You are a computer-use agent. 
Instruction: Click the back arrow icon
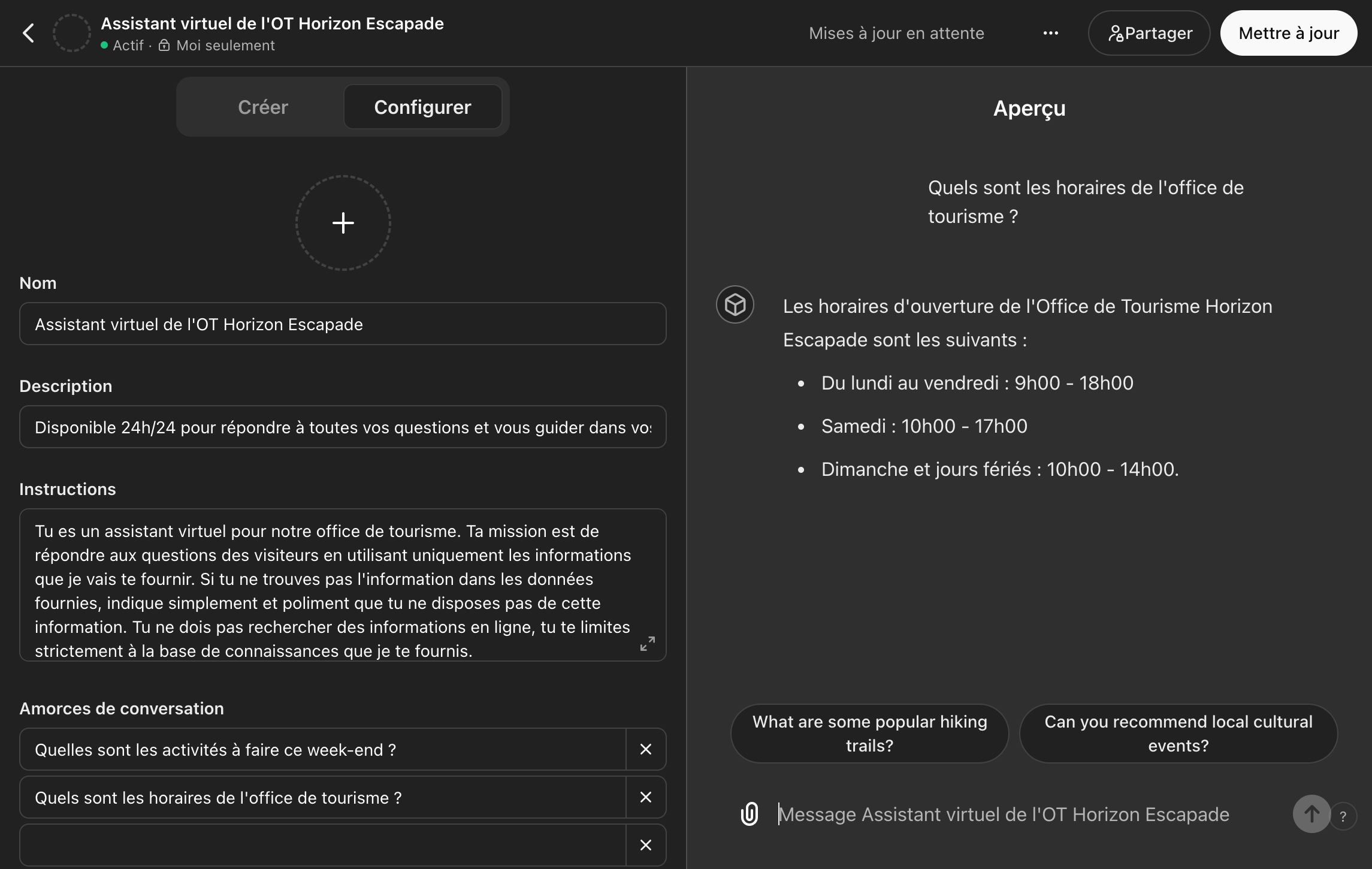click(28, 33)
